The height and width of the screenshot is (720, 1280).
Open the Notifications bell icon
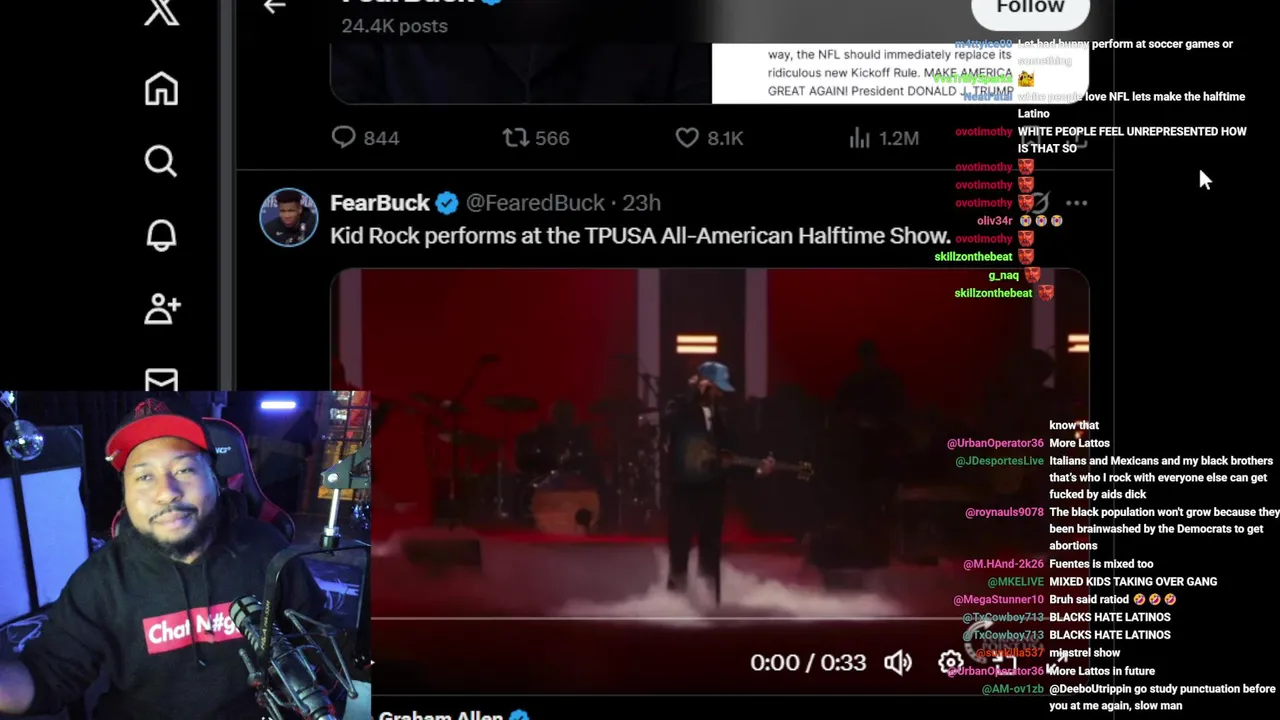[x=161, y=234]
